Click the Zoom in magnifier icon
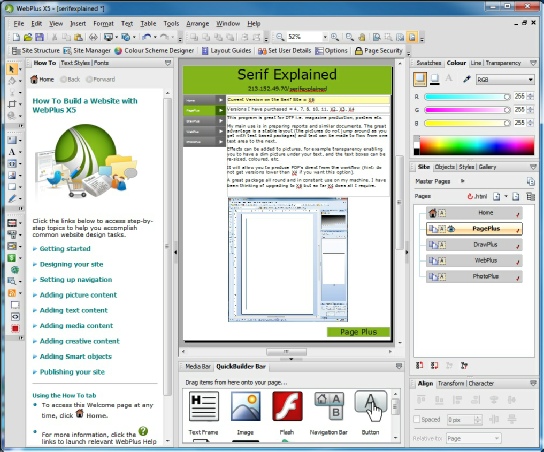 pos(335,37)
